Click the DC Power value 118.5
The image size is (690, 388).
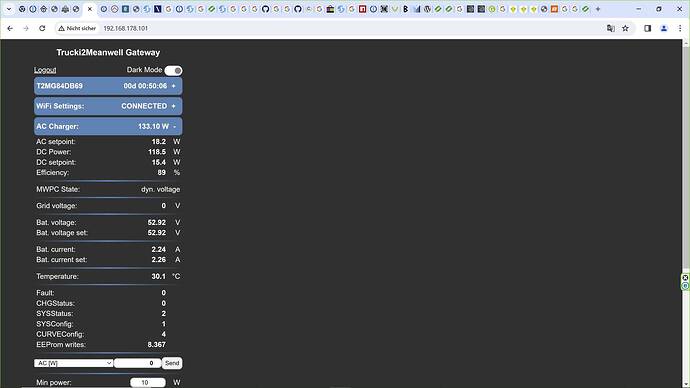157,152
